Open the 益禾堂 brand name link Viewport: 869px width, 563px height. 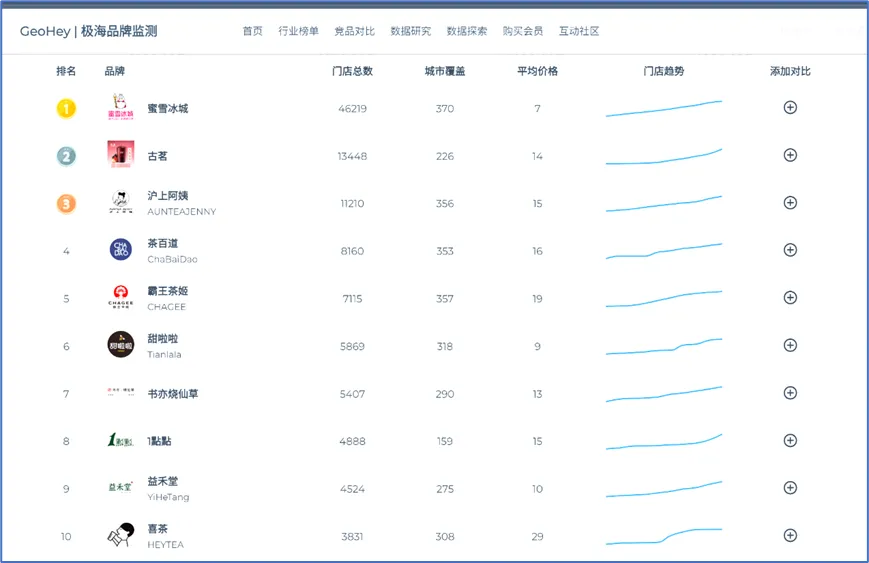point(163,481)
